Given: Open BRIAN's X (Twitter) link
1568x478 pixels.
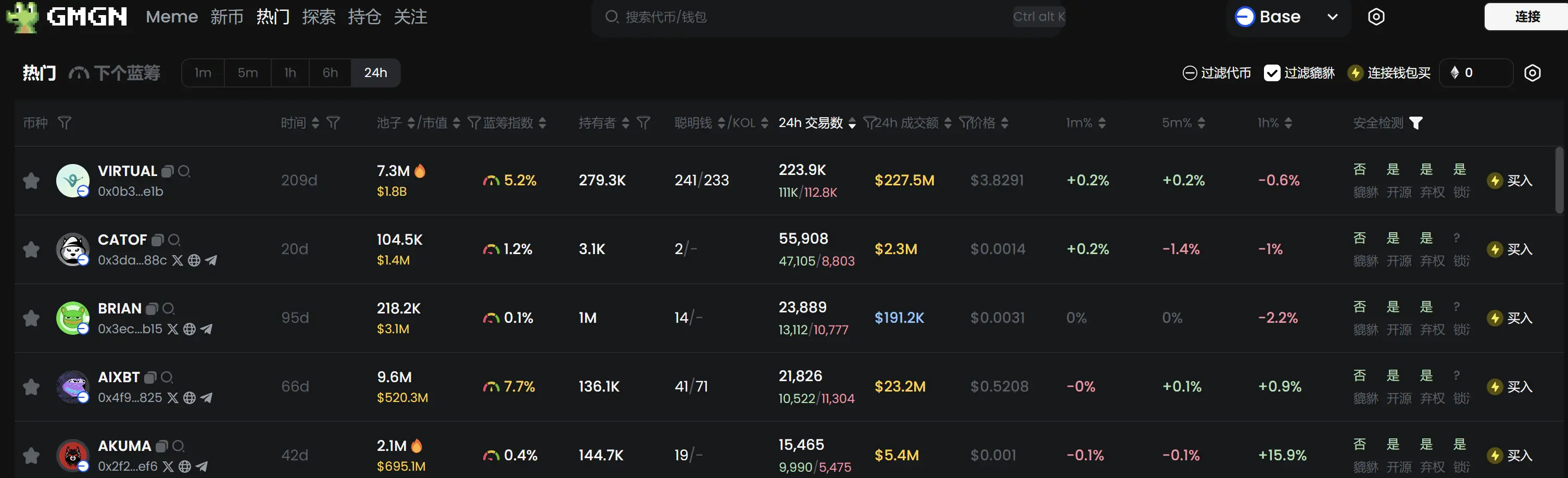Looking at the screenshot, I should click(x=173, y=330).
